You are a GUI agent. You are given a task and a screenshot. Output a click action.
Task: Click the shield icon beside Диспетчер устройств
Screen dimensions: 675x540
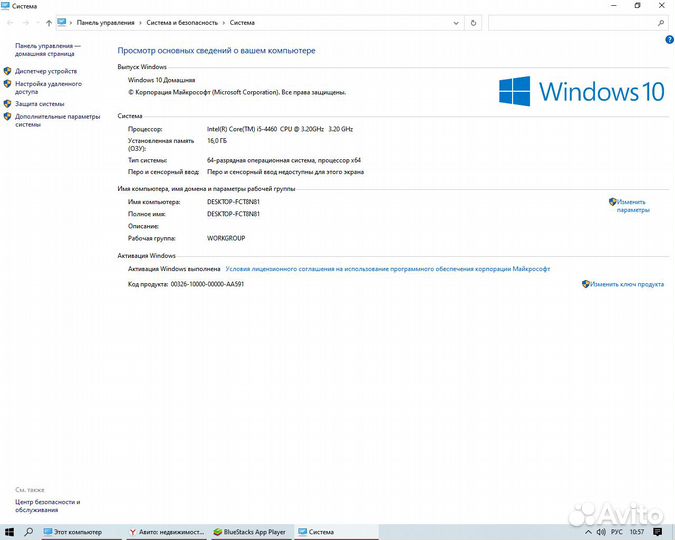(7, 71)
